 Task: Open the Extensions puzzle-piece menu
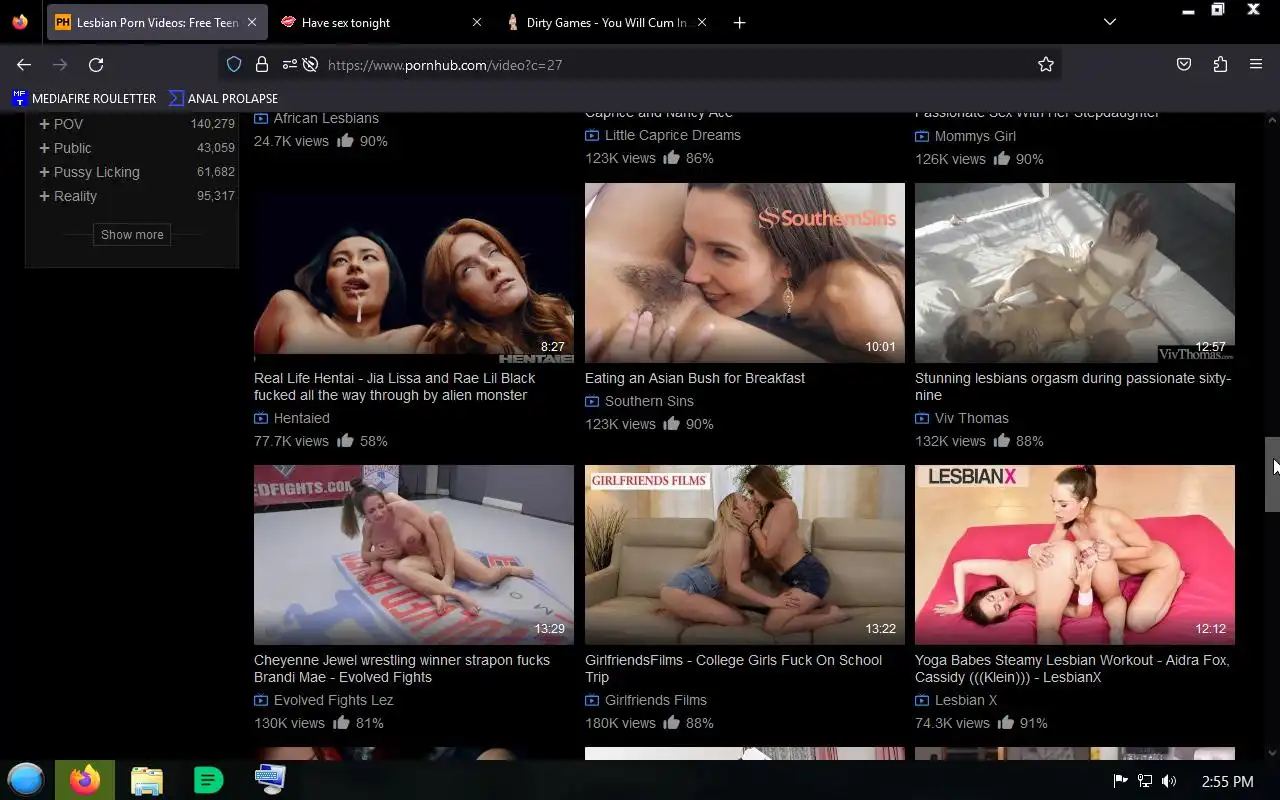click(1220, 64)
